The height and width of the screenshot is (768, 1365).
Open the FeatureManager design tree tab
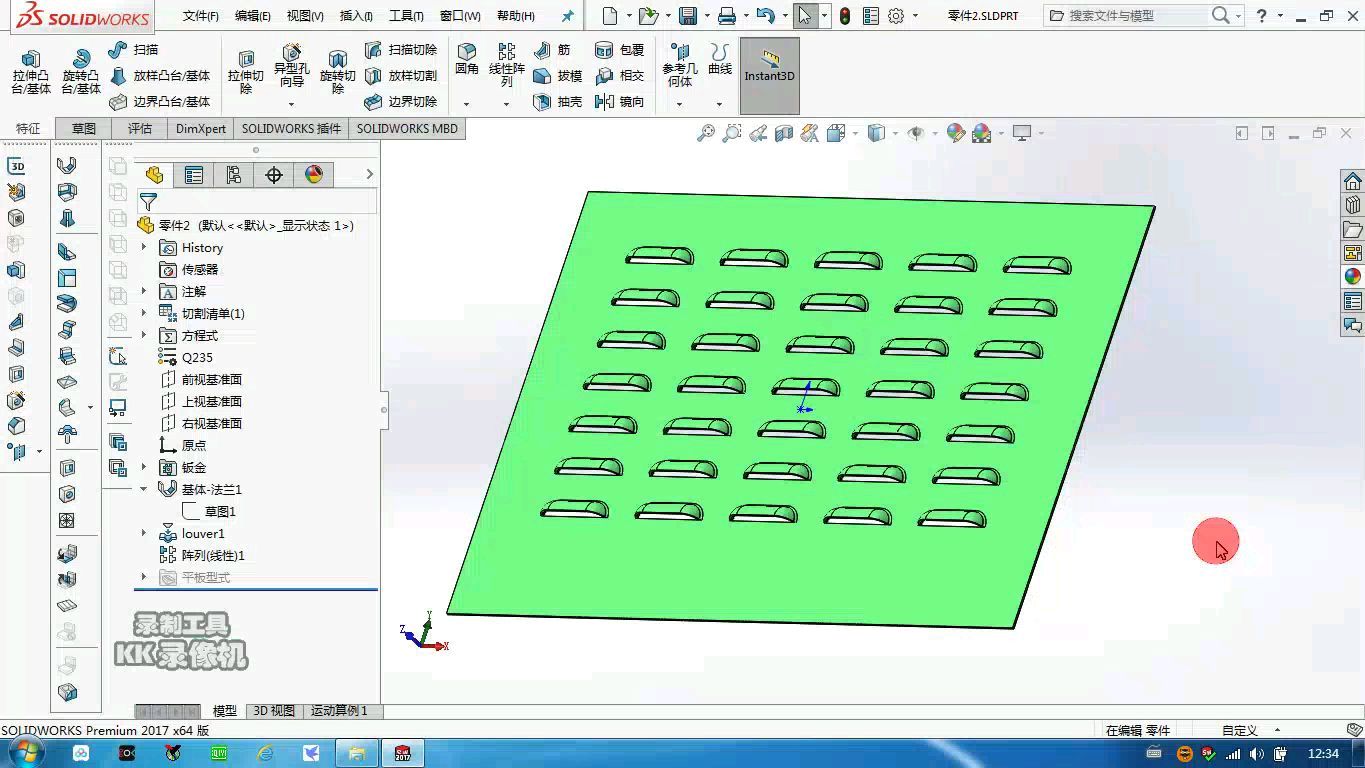pyautogui.click(x=154, y=175)
